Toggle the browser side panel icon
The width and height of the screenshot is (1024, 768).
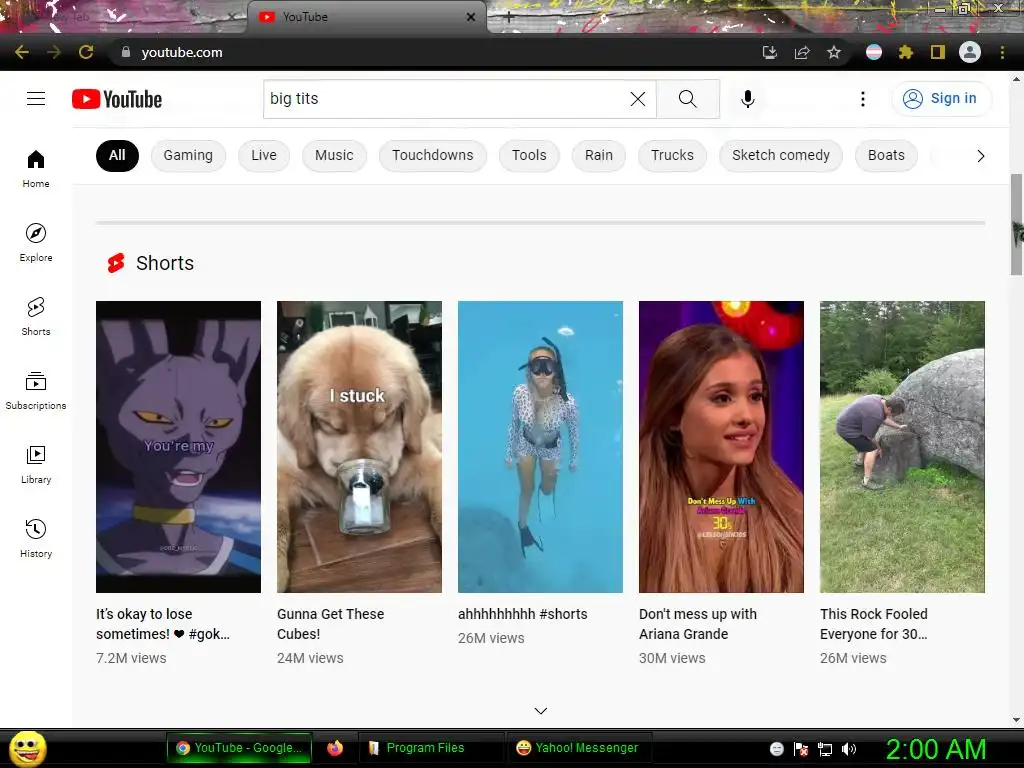tap(938, 52)
